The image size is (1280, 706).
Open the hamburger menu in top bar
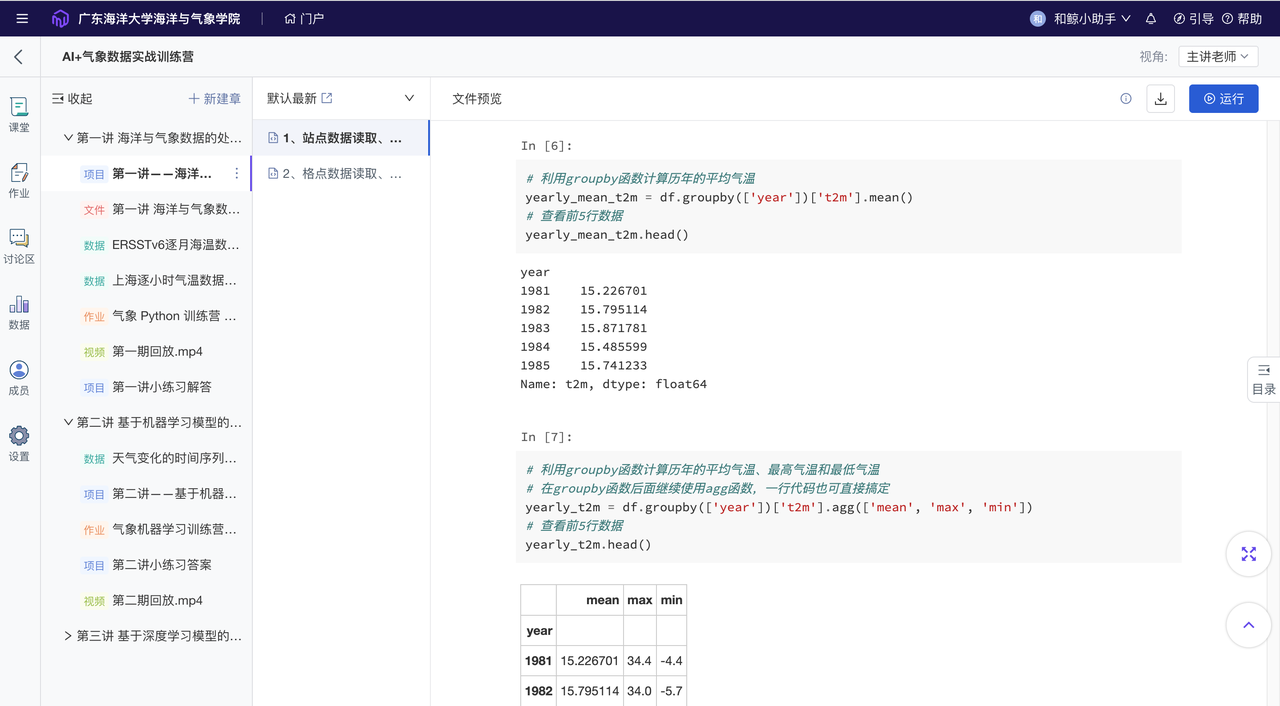tap(22, 18)
